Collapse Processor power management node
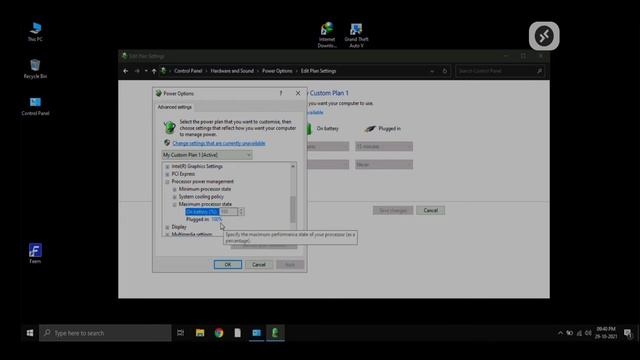Image resolution: width=640 pixels, height=360 pixels. click(x=167, y=182)
